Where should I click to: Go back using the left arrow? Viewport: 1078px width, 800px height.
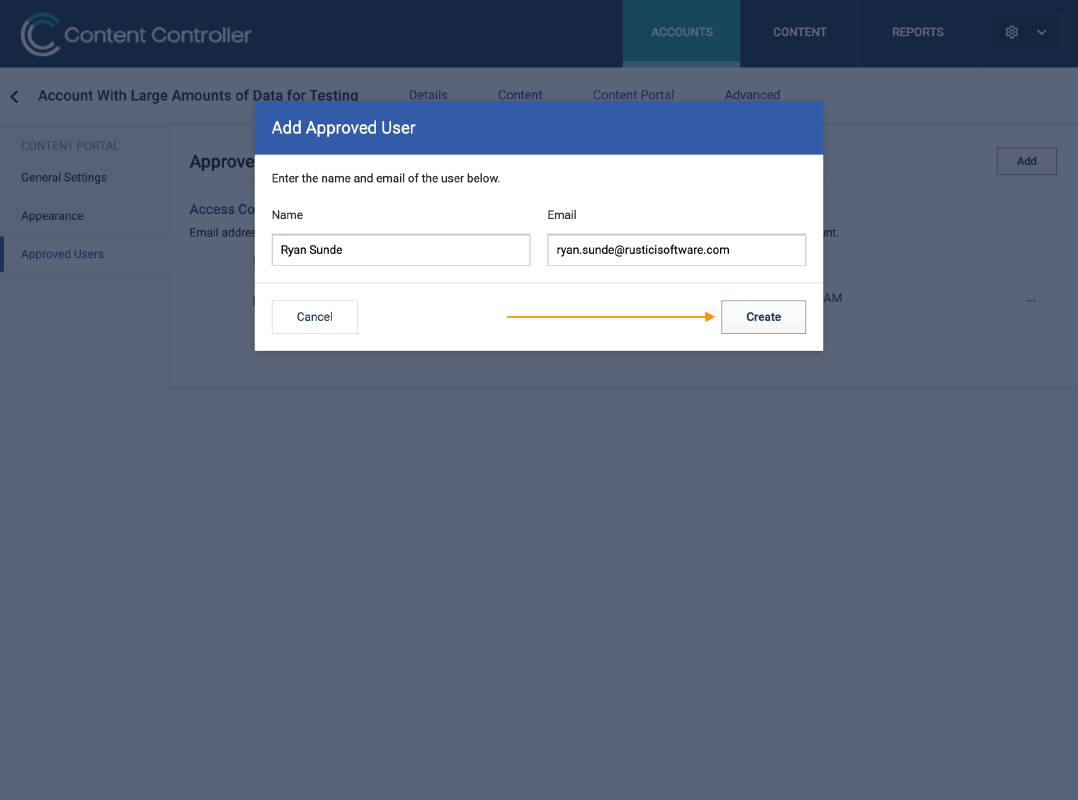(x=14, y=96)
